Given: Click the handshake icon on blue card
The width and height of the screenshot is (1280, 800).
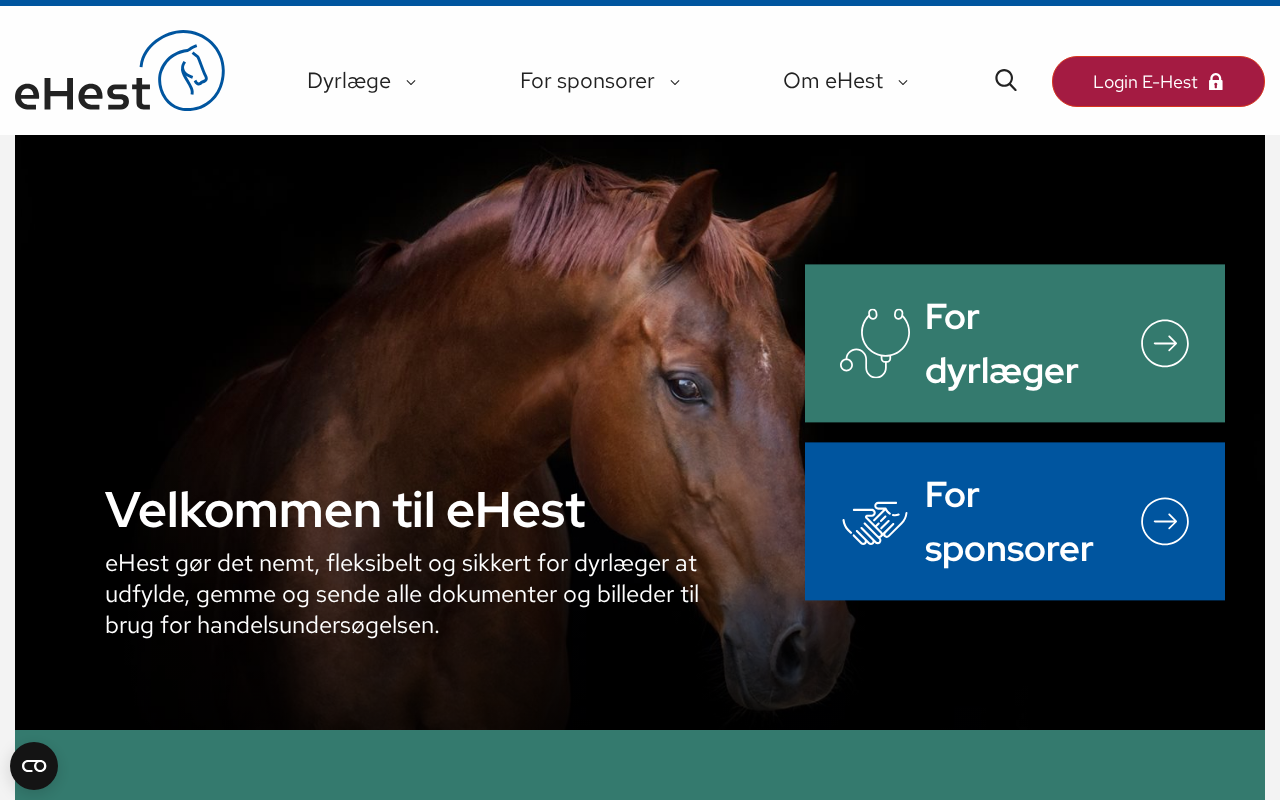Looking at the screenshot, I should click(x=875, y=522).
